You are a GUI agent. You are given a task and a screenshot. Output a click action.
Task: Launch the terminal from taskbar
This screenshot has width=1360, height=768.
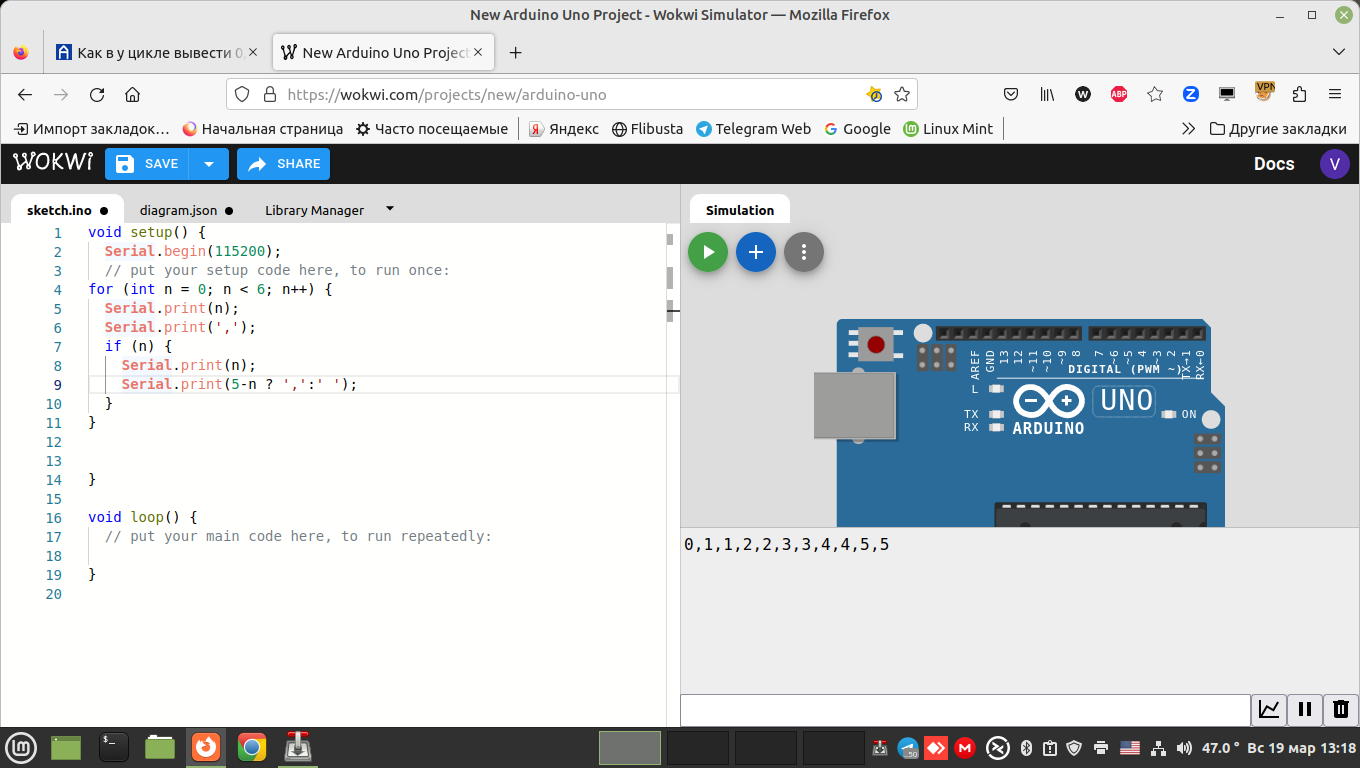pyautogui.click(x=114, y=747)
